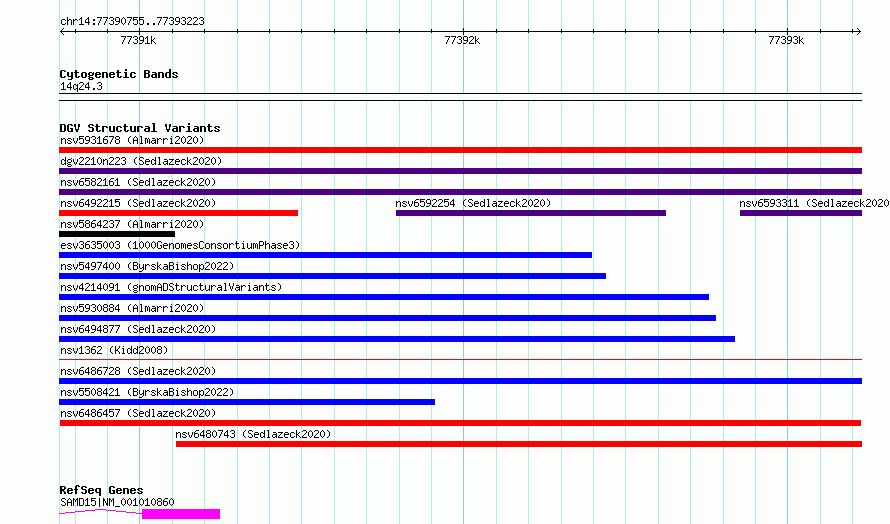Screen dimensions: 890x524
Task: Open the nsv6486457 (Sedlazeck2020) label
Action: 138,413
